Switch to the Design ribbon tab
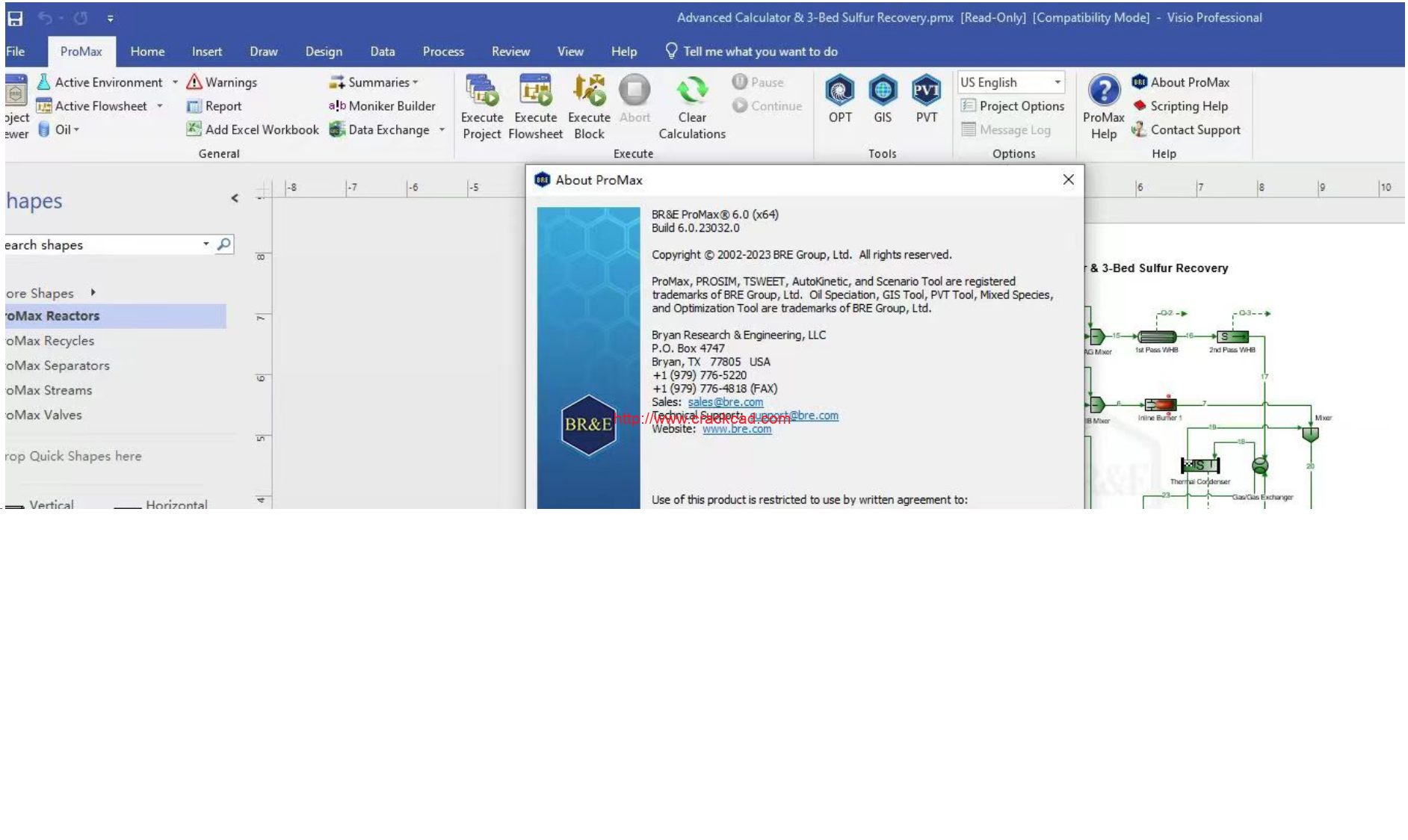This screenshot has width=1408, height=840. (324, 52)
